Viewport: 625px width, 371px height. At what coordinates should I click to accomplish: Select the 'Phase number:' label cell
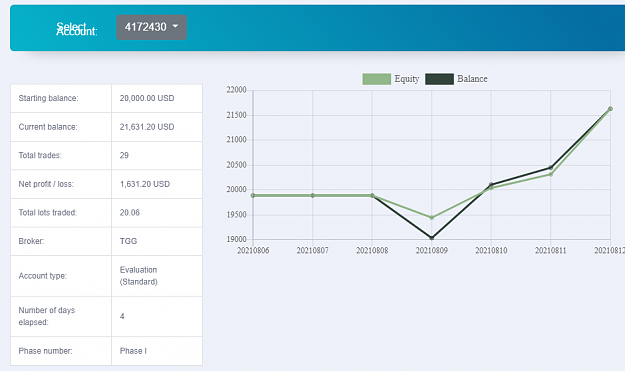point(61,351)
